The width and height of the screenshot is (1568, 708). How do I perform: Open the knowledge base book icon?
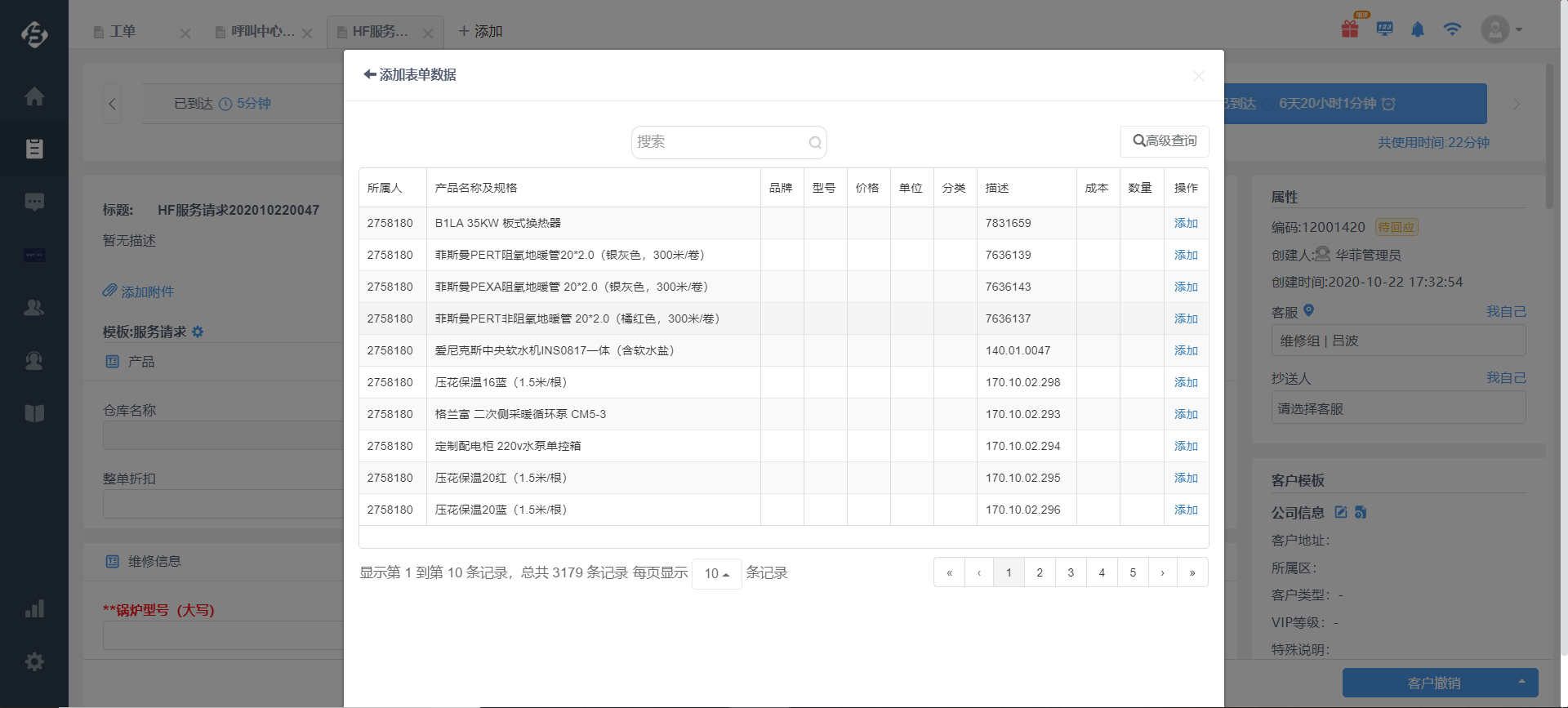(34, 413)
